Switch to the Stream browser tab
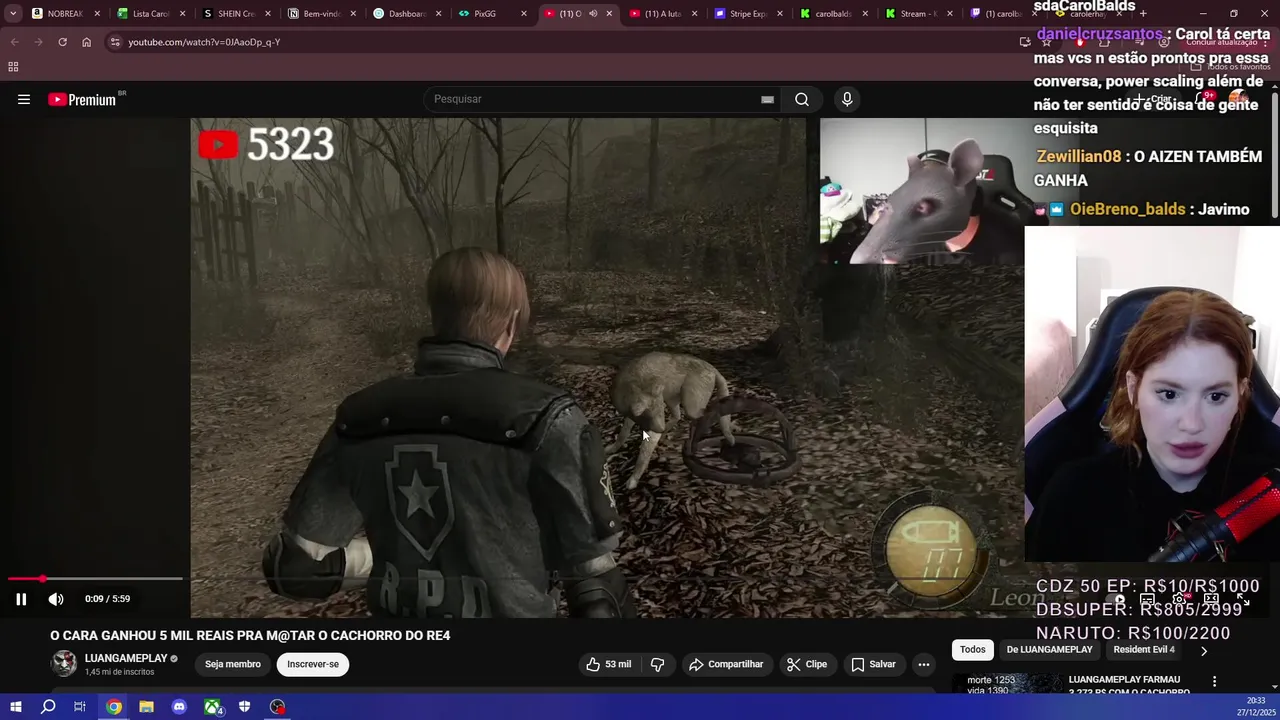Screen dimensions: 1280x720 pyautogui.click(x=918, y=14)
